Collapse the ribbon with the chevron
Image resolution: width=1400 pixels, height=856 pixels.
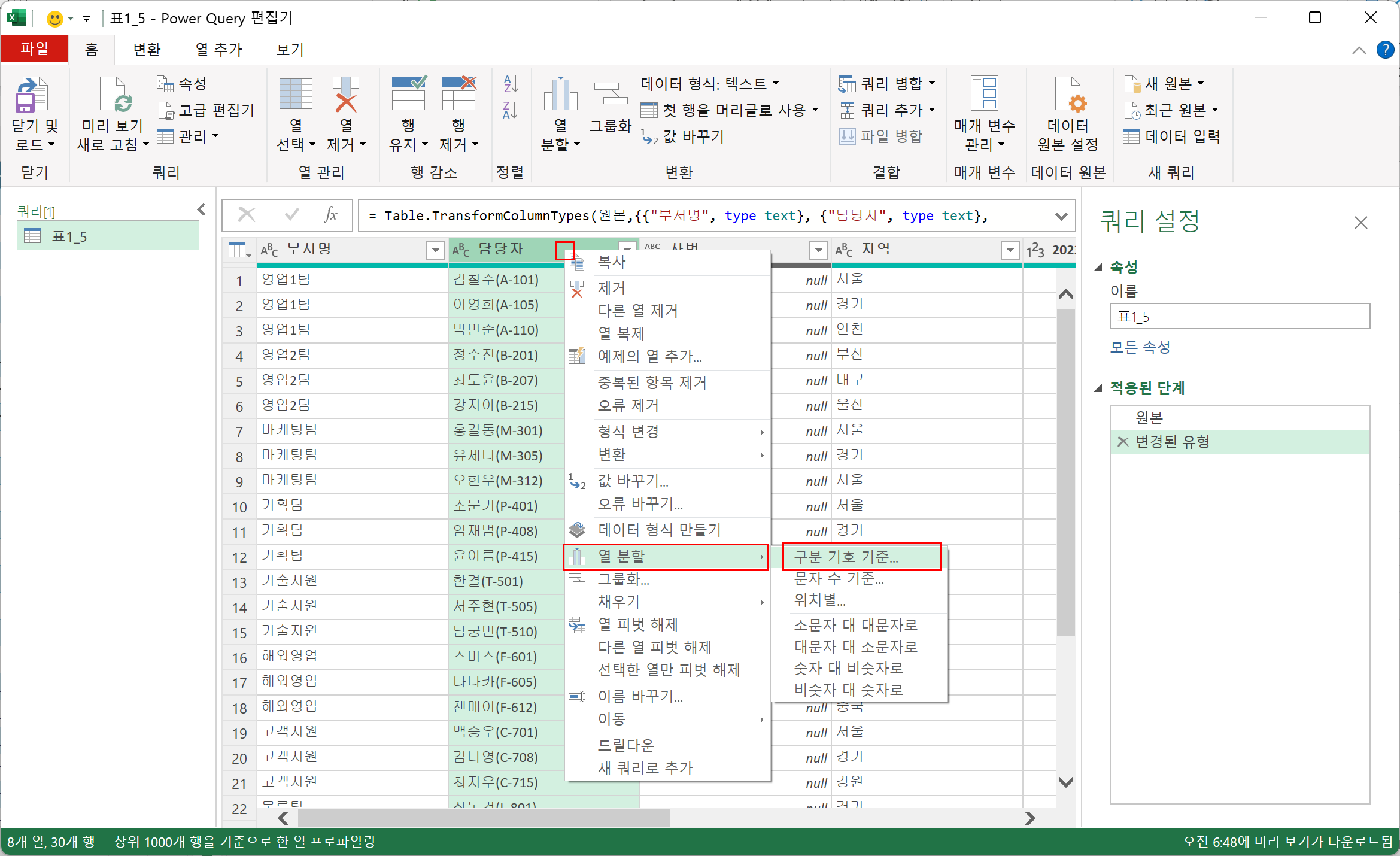coord(1359,51)
